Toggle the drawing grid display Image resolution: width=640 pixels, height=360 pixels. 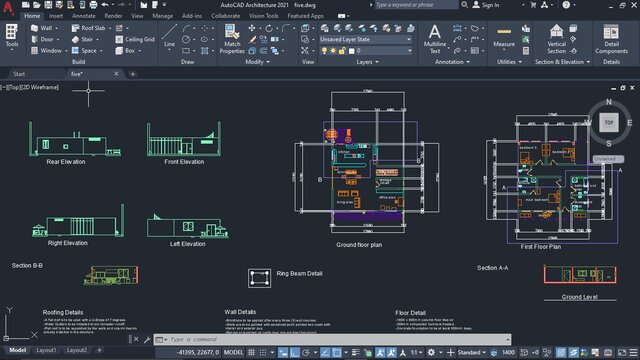click(x=251, y=352)
